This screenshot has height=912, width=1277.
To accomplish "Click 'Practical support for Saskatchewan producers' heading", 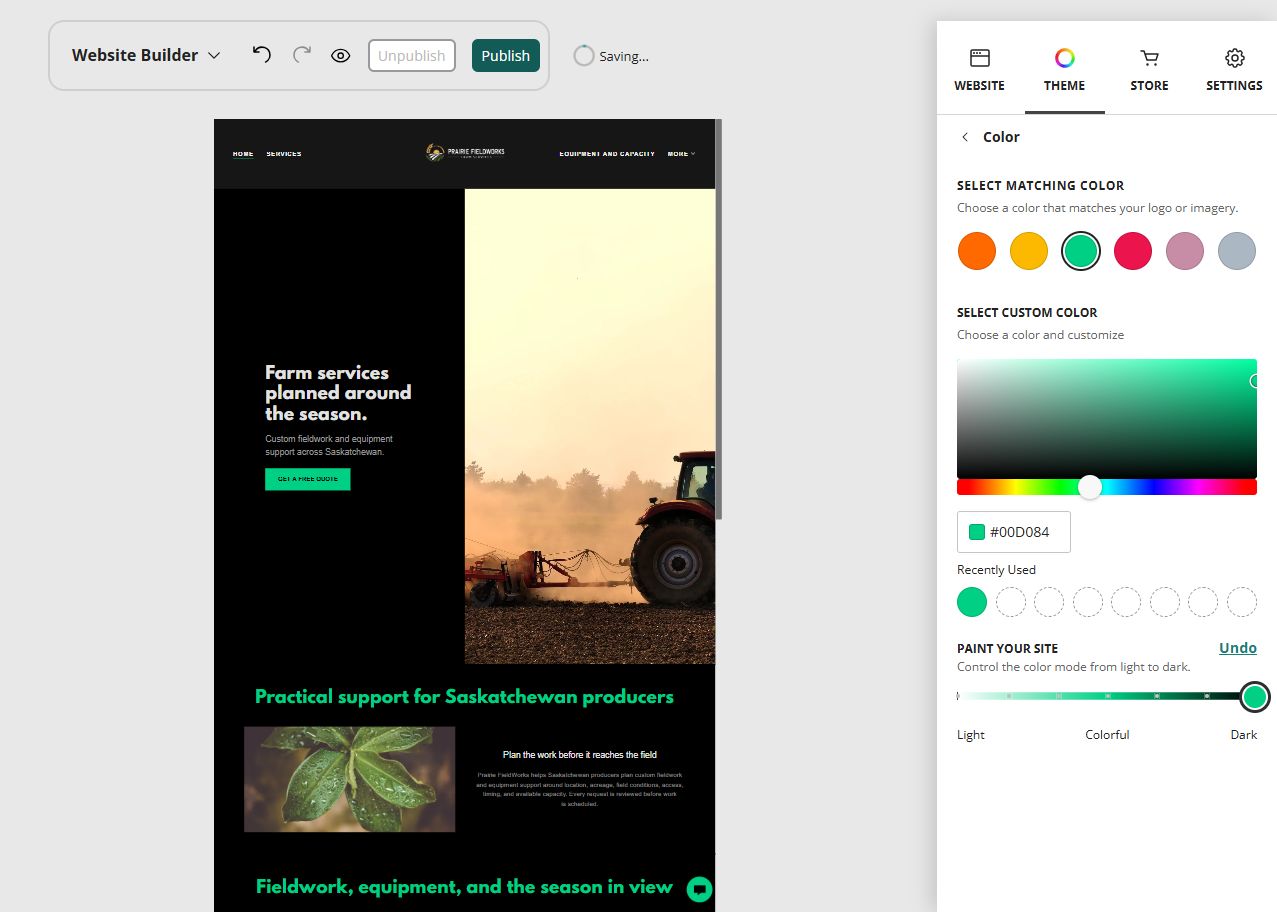I will [x=464, y=697].
